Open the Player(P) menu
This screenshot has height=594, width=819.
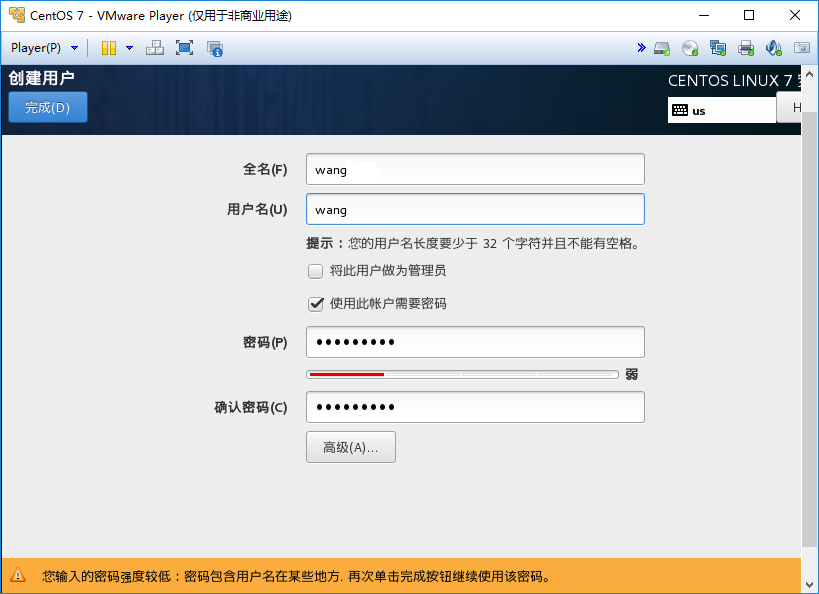click(44, 48)
